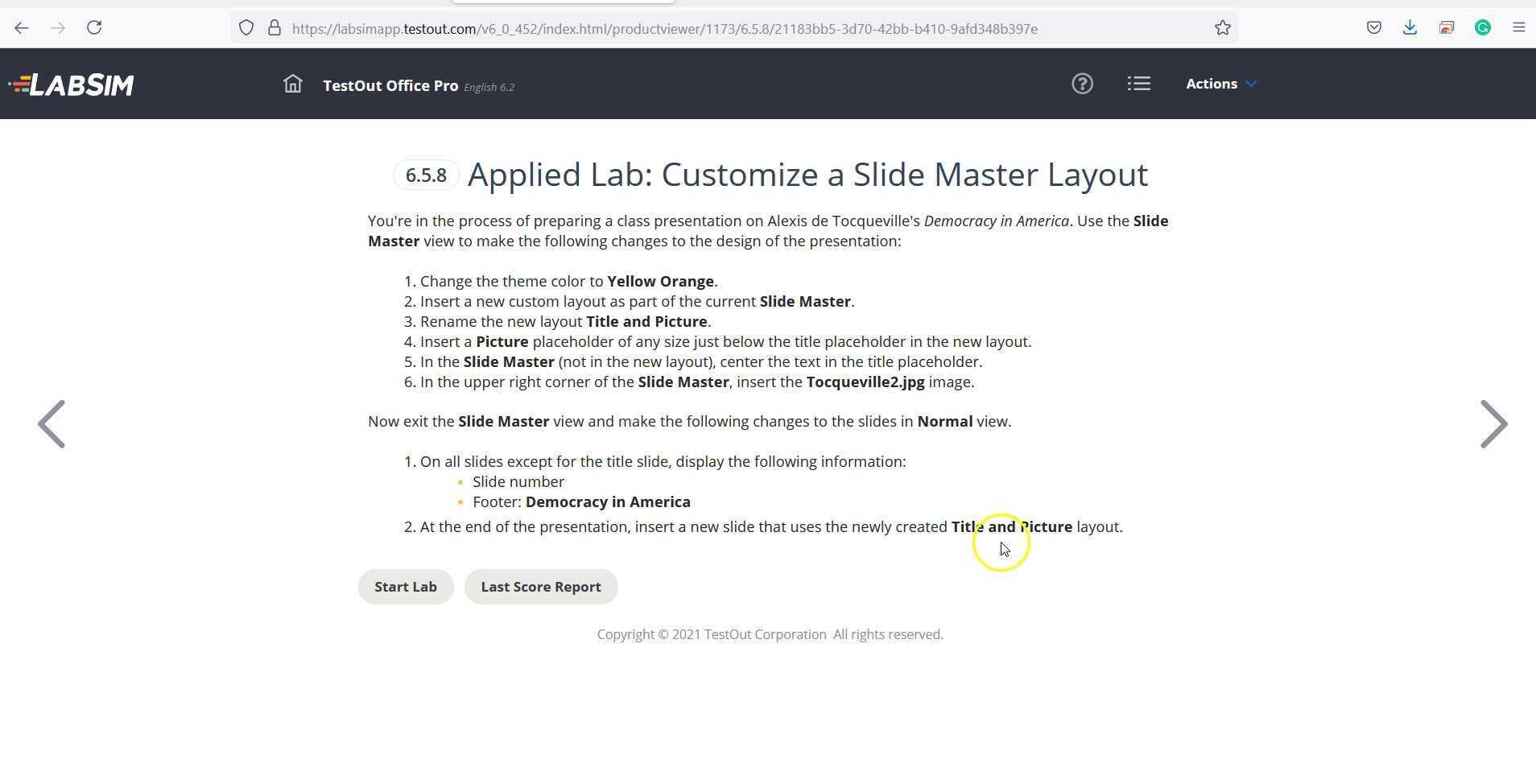The height and width of the screenshot is (784, 1536).
Task: Click the 'Tocqueville2.jpg' file name
Action: 865,382
